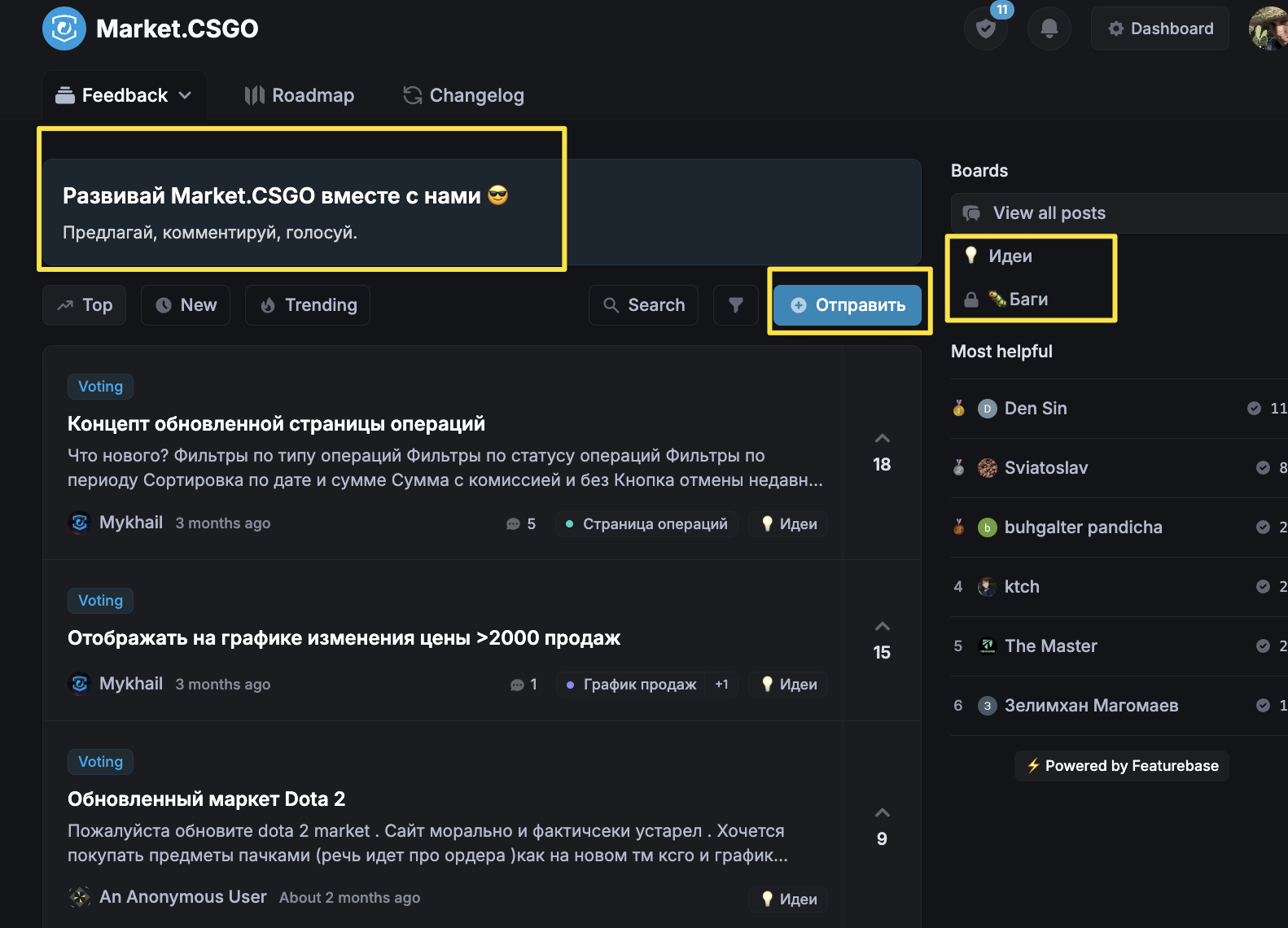
Task: Open the Dashboard button
Action: (1159, 28)
